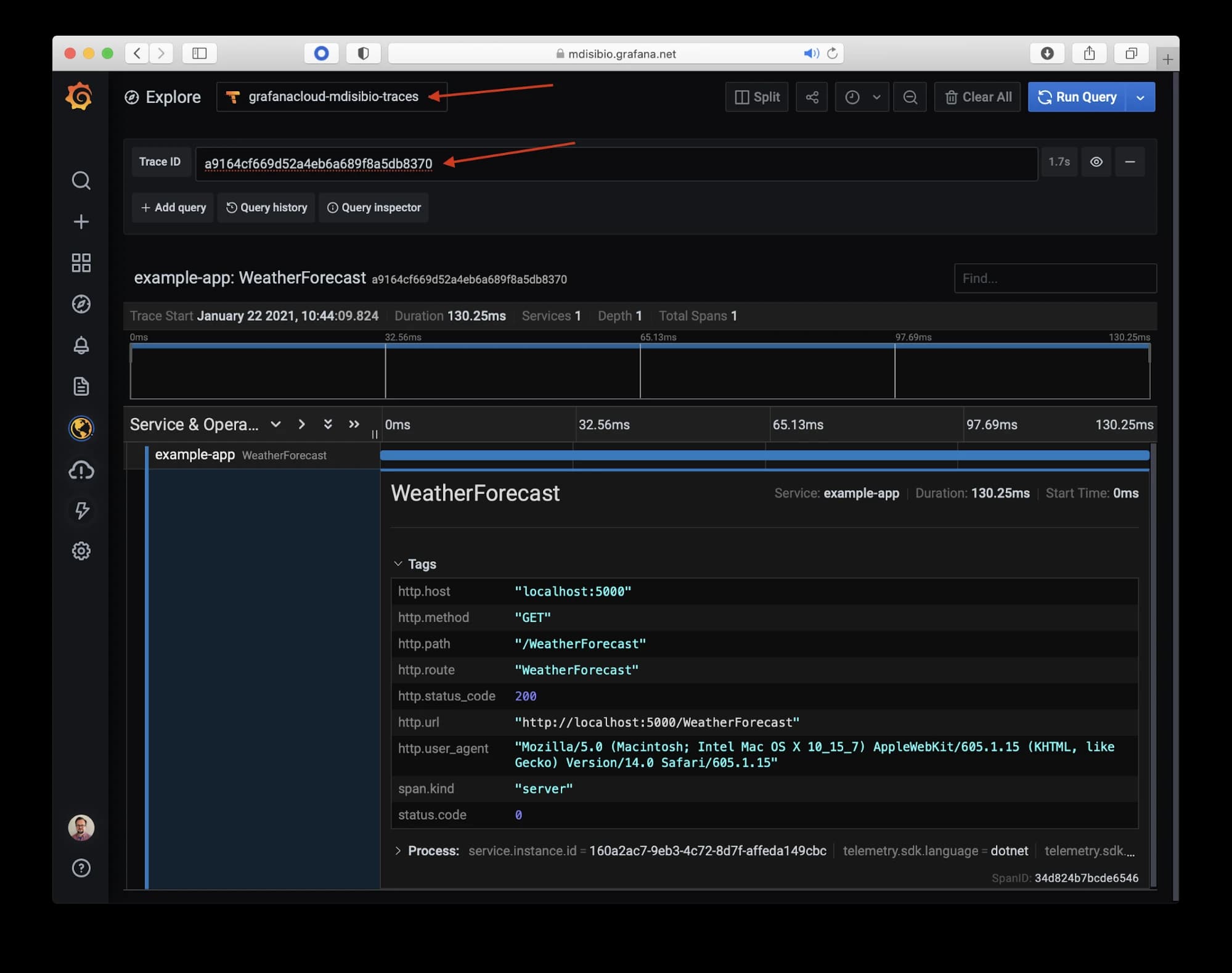Open the Explore compass icon in sidebar
The image size is (1232, 973).
pyautogui.click(x=81, y=304)
